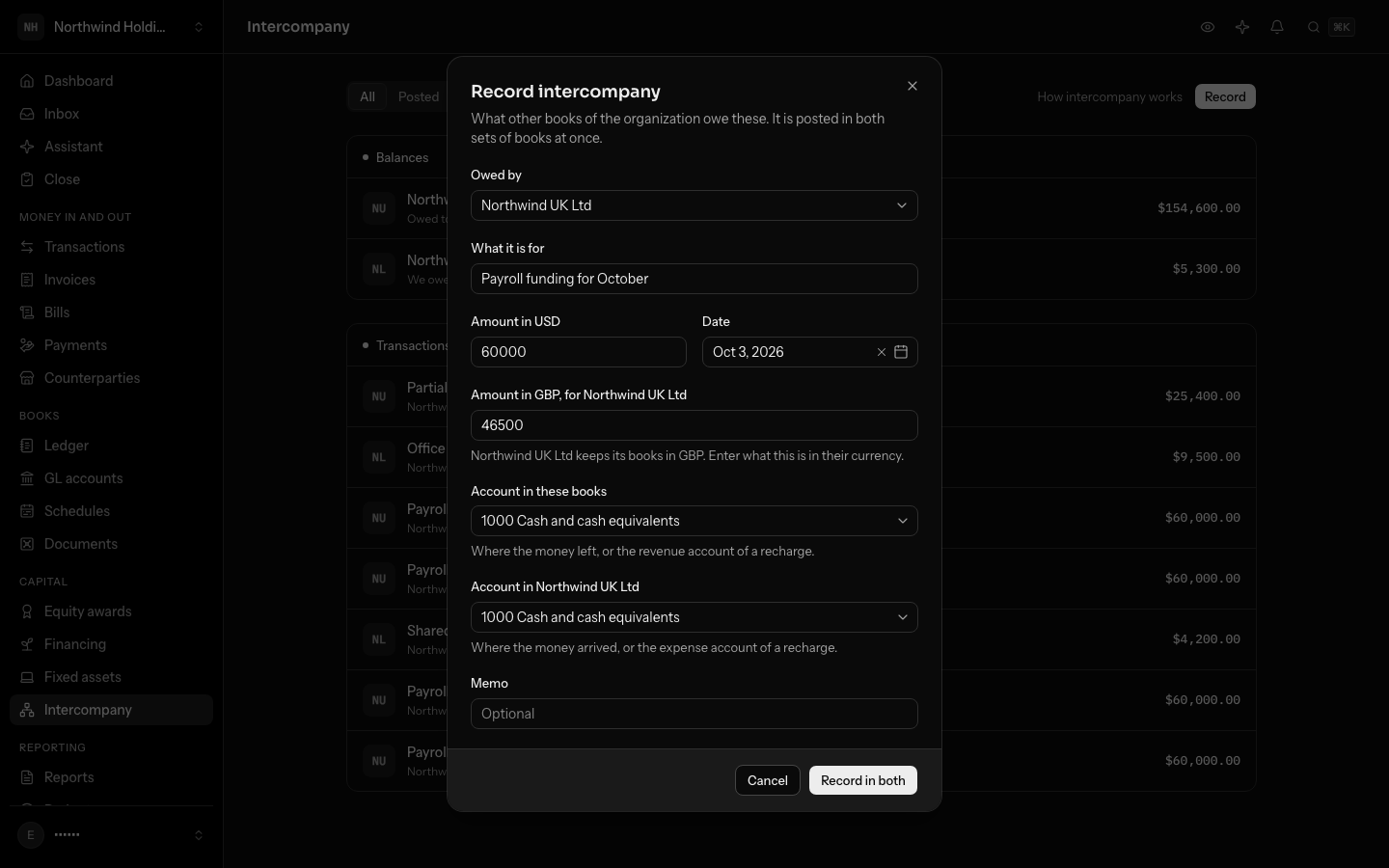
Task: Click Record in both button
Action: [863, 780]
